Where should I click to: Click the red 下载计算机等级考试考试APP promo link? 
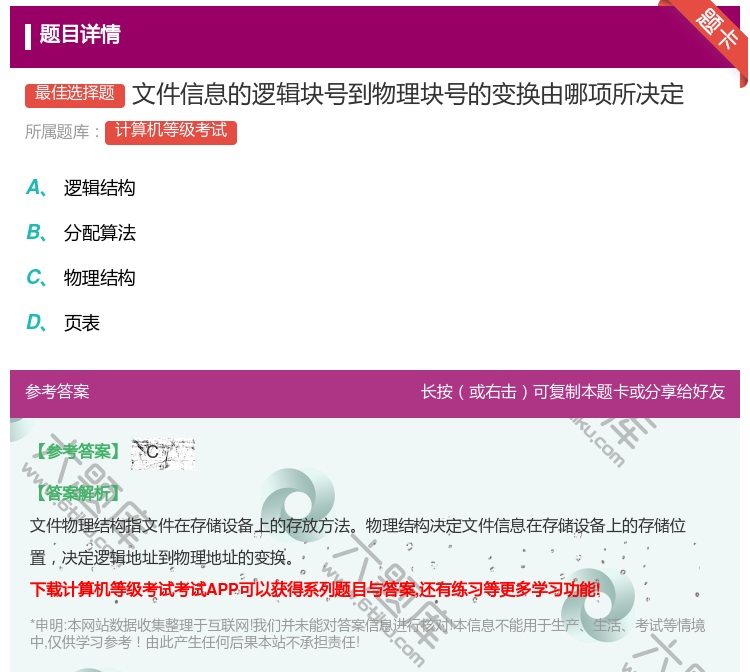315,589
